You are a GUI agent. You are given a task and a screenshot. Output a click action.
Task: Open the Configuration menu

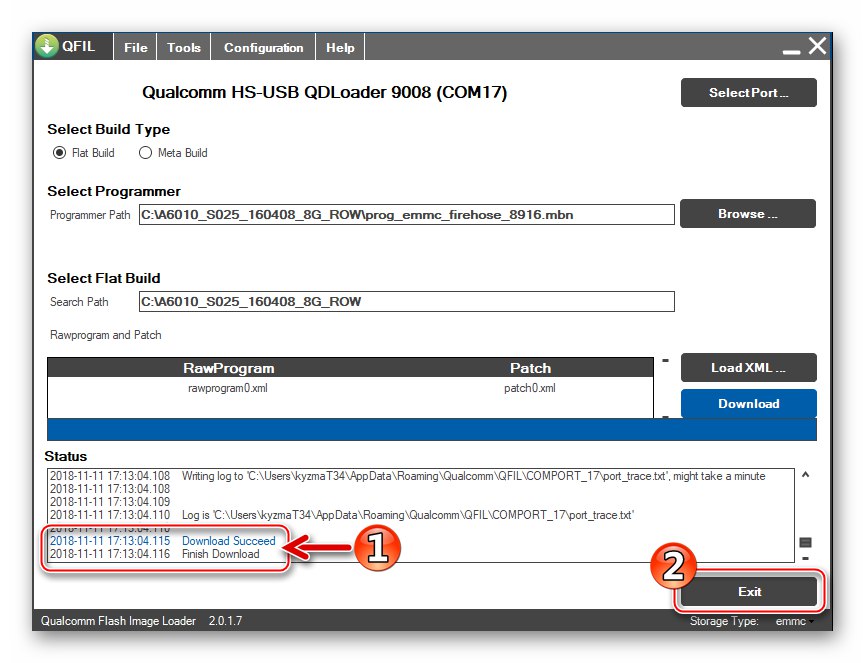tap(263, 47)
